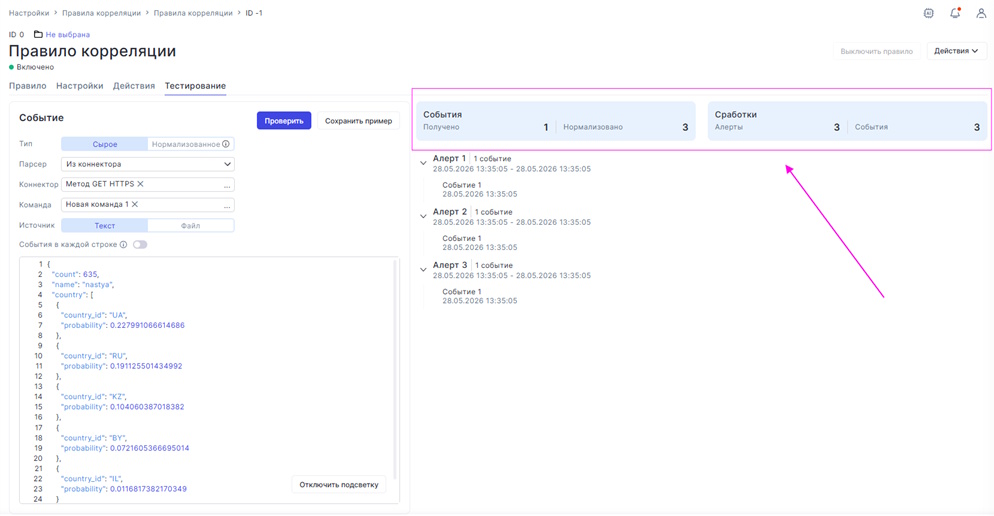Click scrollbar of the JSON editor
Image resolution: width=994 pixels, height=516 pixels.
pos(396,368)
